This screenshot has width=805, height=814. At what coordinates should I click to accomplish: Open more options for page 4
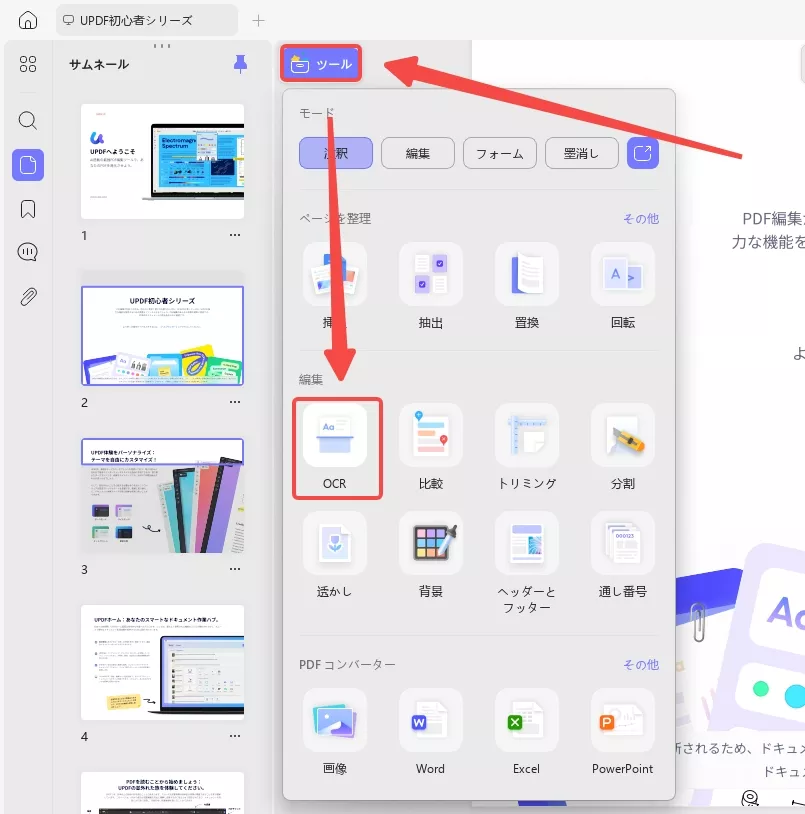[235, 736]
